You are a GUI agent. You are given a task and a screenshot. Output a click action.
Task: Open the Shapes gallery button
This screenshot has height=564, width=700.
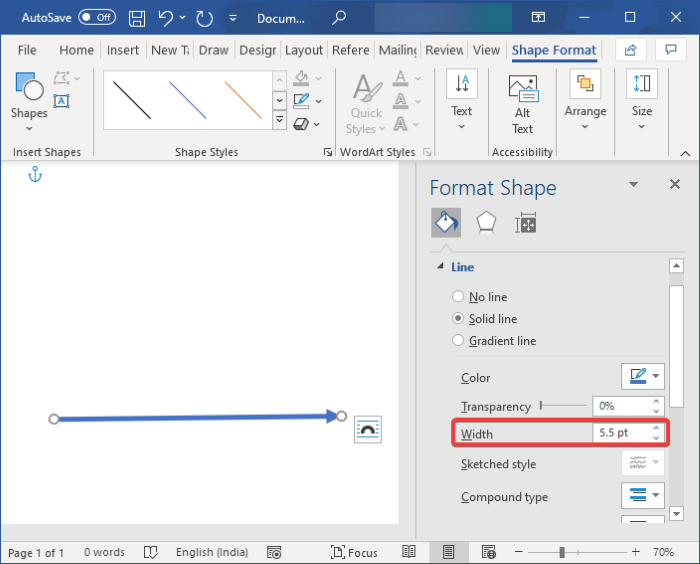click(x=29, y=101)
